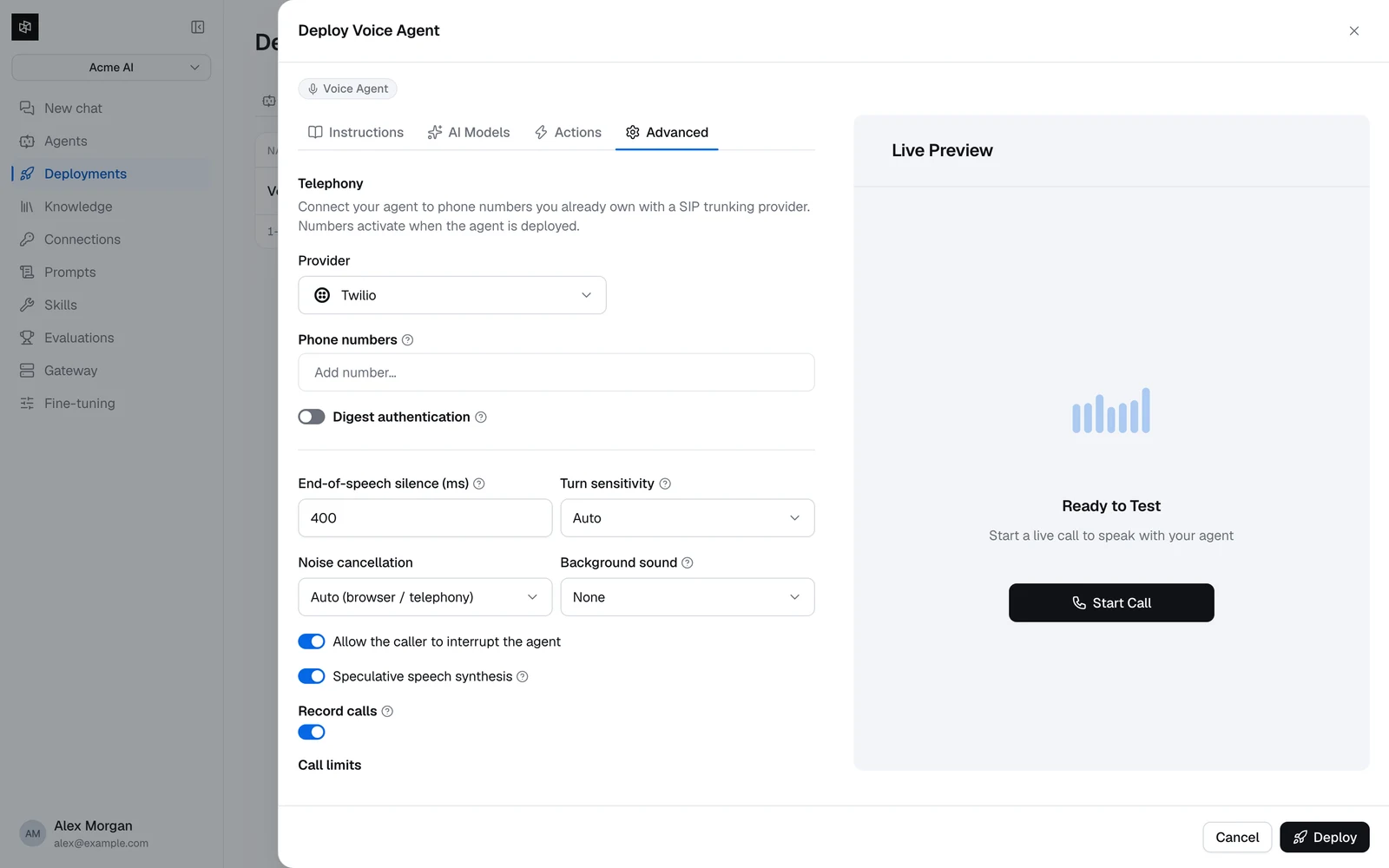
Task: Click the Gateway server icon
Action: (x=27, y=371)
